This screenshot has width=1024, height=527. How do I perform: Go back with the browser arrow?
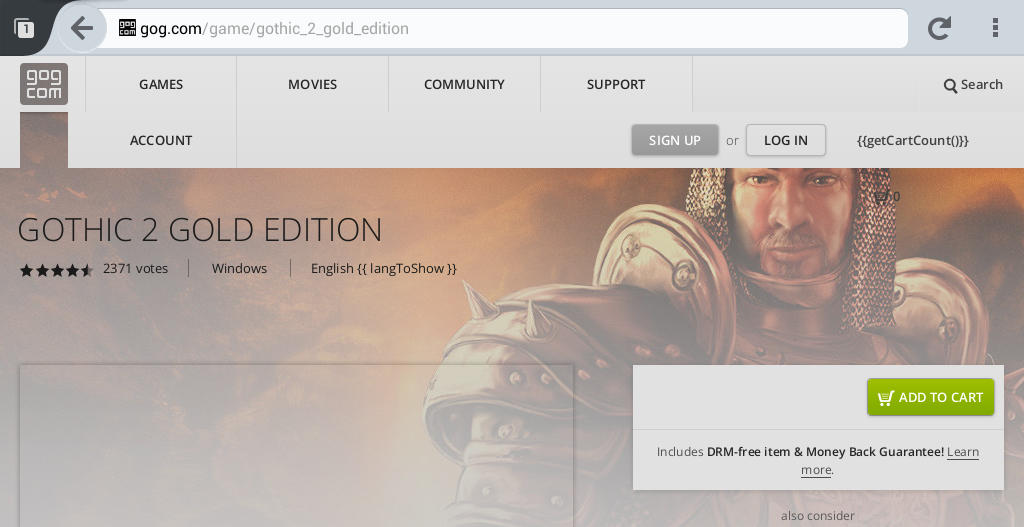pos(82,28)
